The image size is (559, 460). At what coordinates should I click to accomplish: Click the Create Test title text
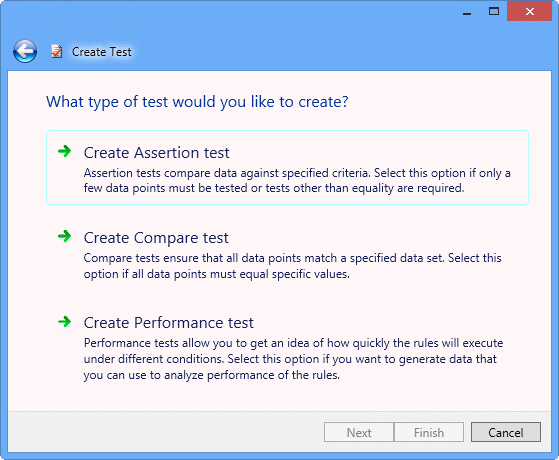tap(102, 52)
